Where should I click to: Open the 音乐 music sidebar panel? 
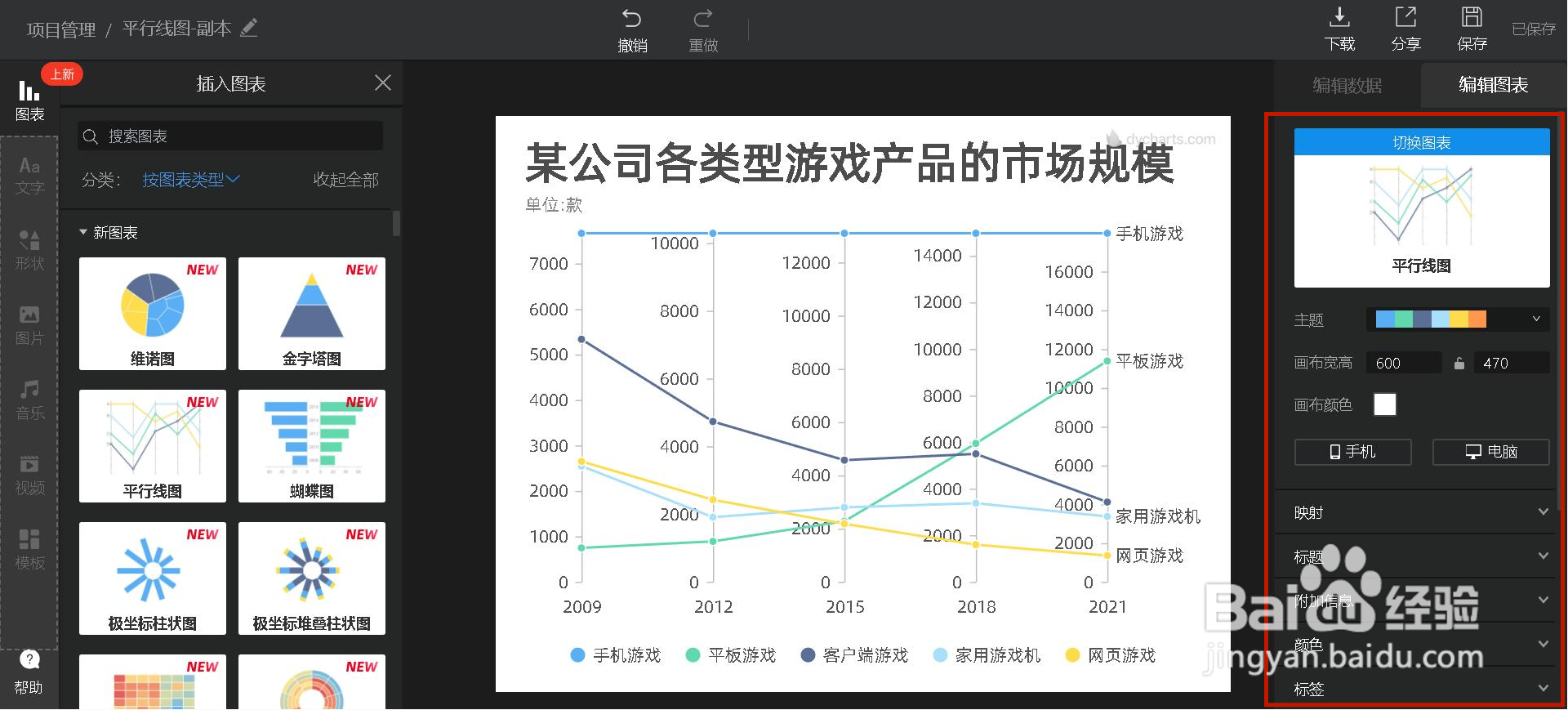[29, 400]
